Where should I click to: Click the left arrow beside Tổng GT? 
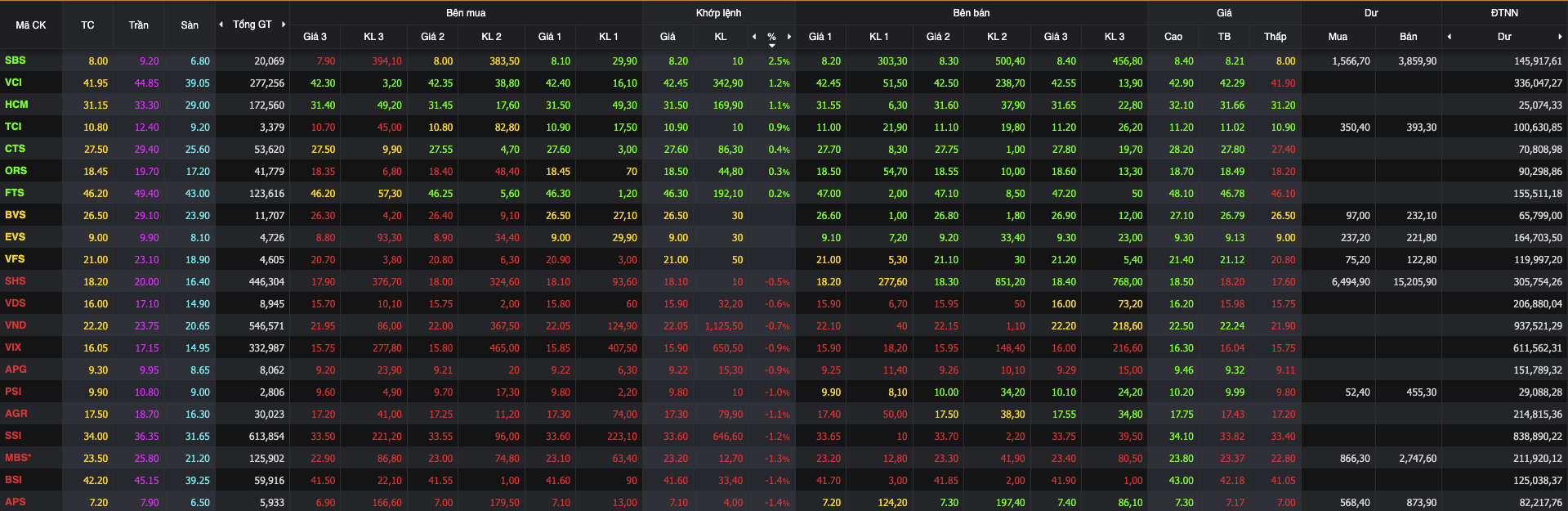(x=221, y=25)
